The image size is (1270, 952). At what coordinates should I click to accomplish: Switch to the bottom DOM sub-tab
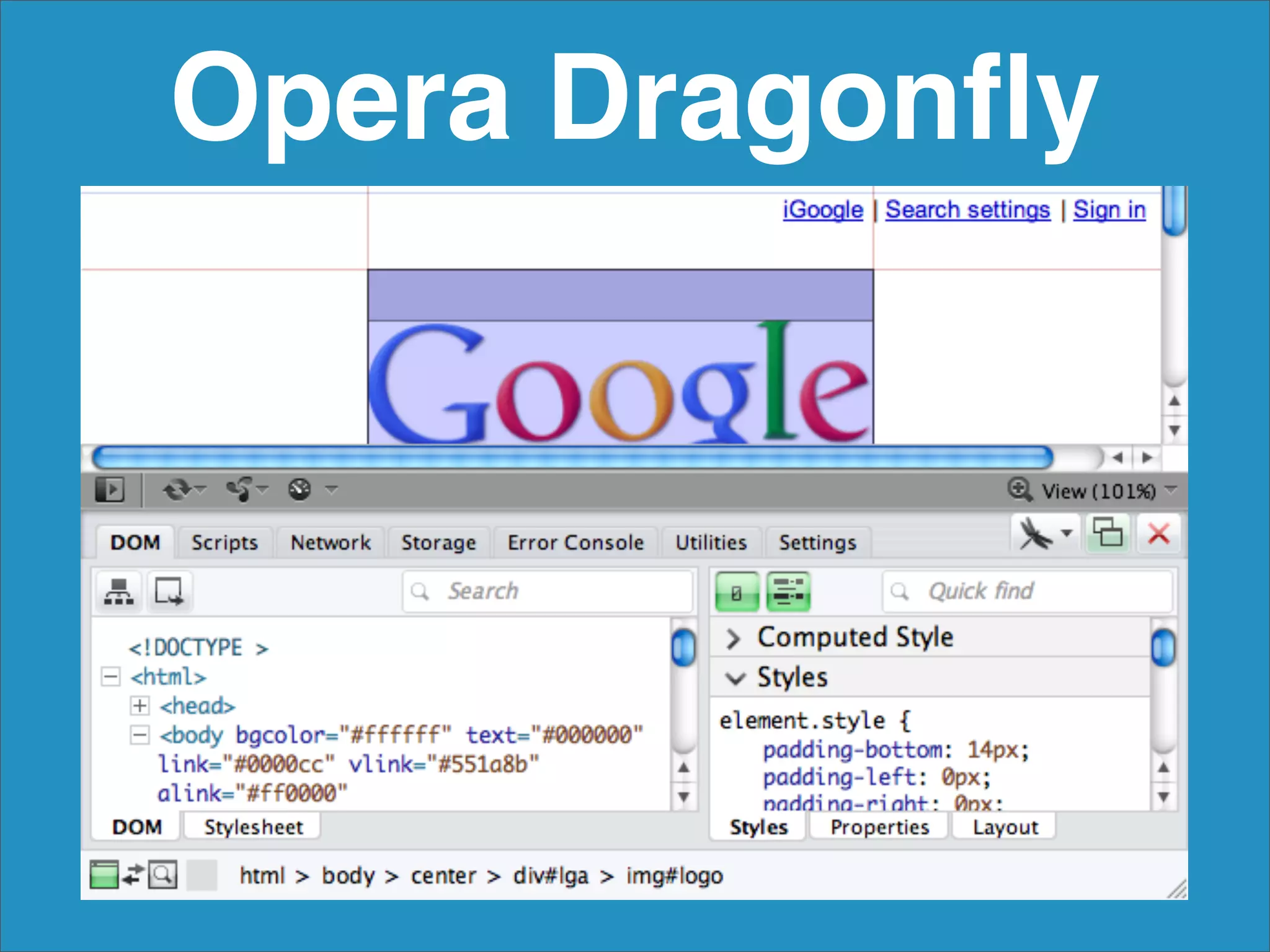pos(136,827)
